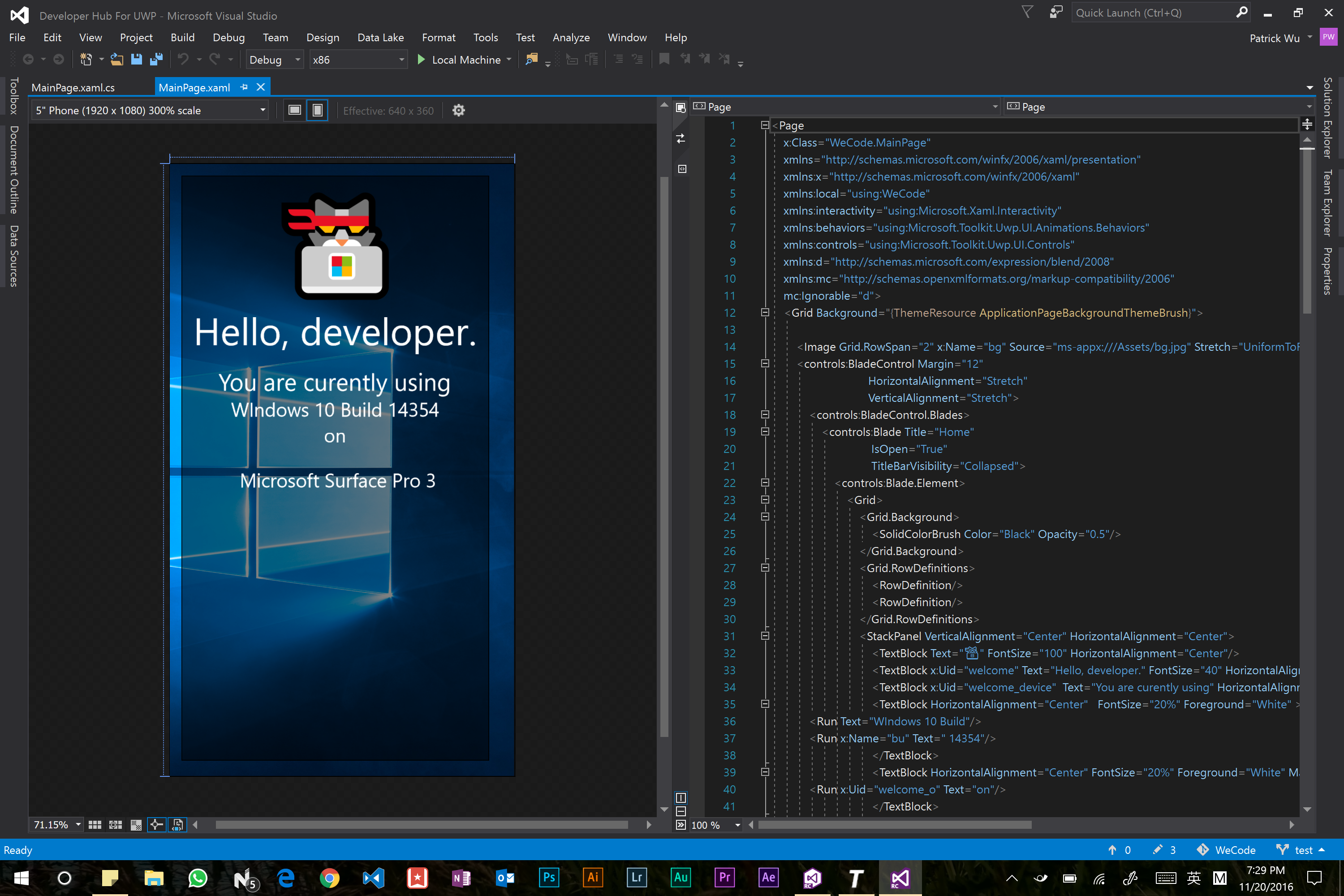This screenshot has width=1344, height=896.
Task: Open device preview settings gear
Action: tap(458, 110)
